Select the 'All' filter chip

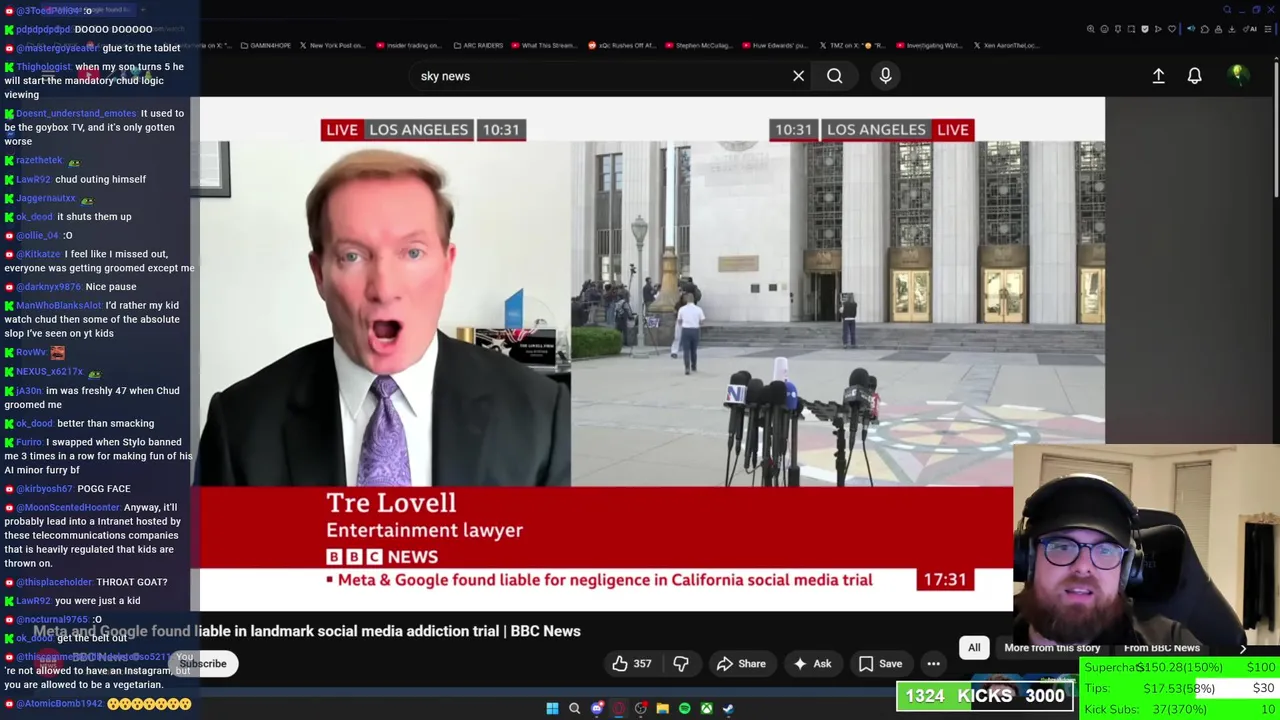point(974,647)
